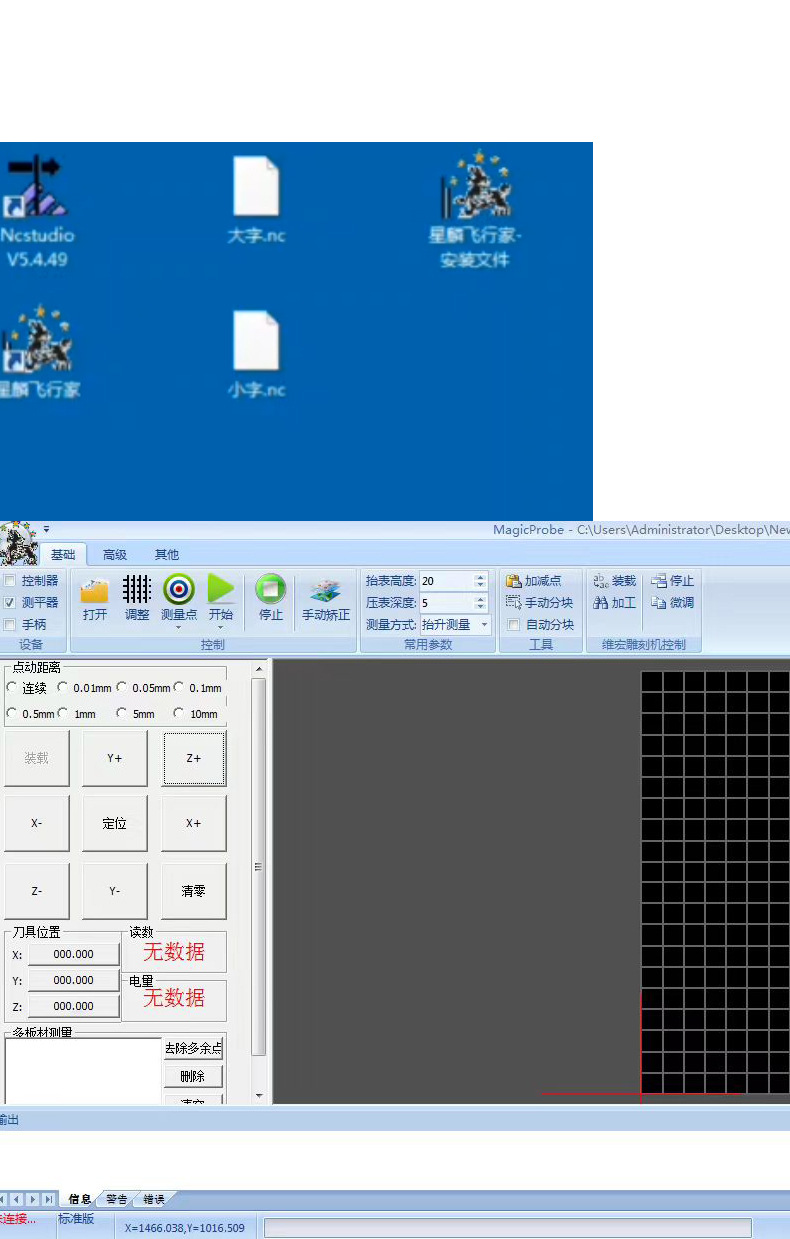Increase 抬表高度 with up spinner
Viewport: 790px width, 1239px height.
pyautogui.click(x=481, y=577)
